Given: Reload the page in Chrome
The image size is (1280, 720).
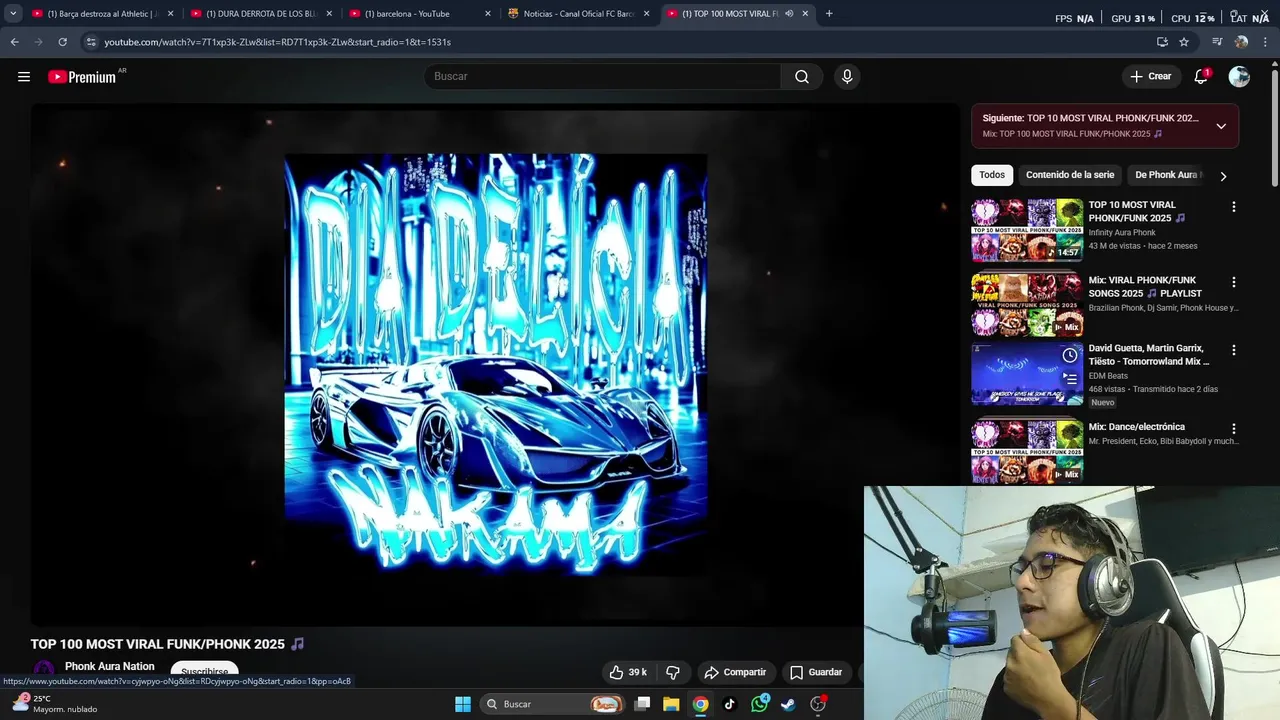Looking at the screenshot, I should pyautogui.click(x=62, y=42).
